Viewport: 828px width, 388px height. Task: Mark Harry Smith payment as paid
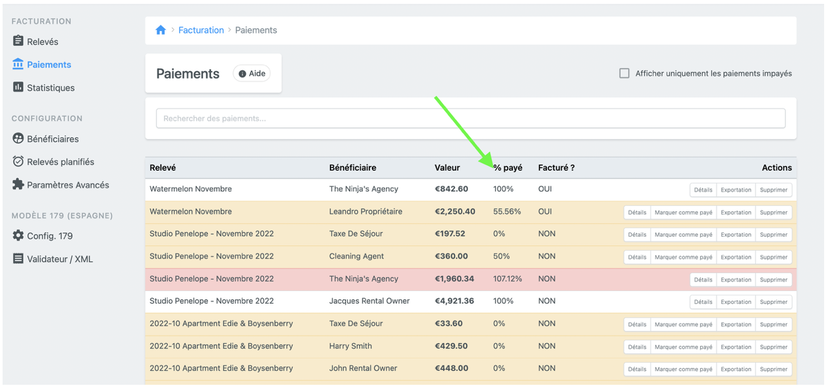(x=683, y=347)
